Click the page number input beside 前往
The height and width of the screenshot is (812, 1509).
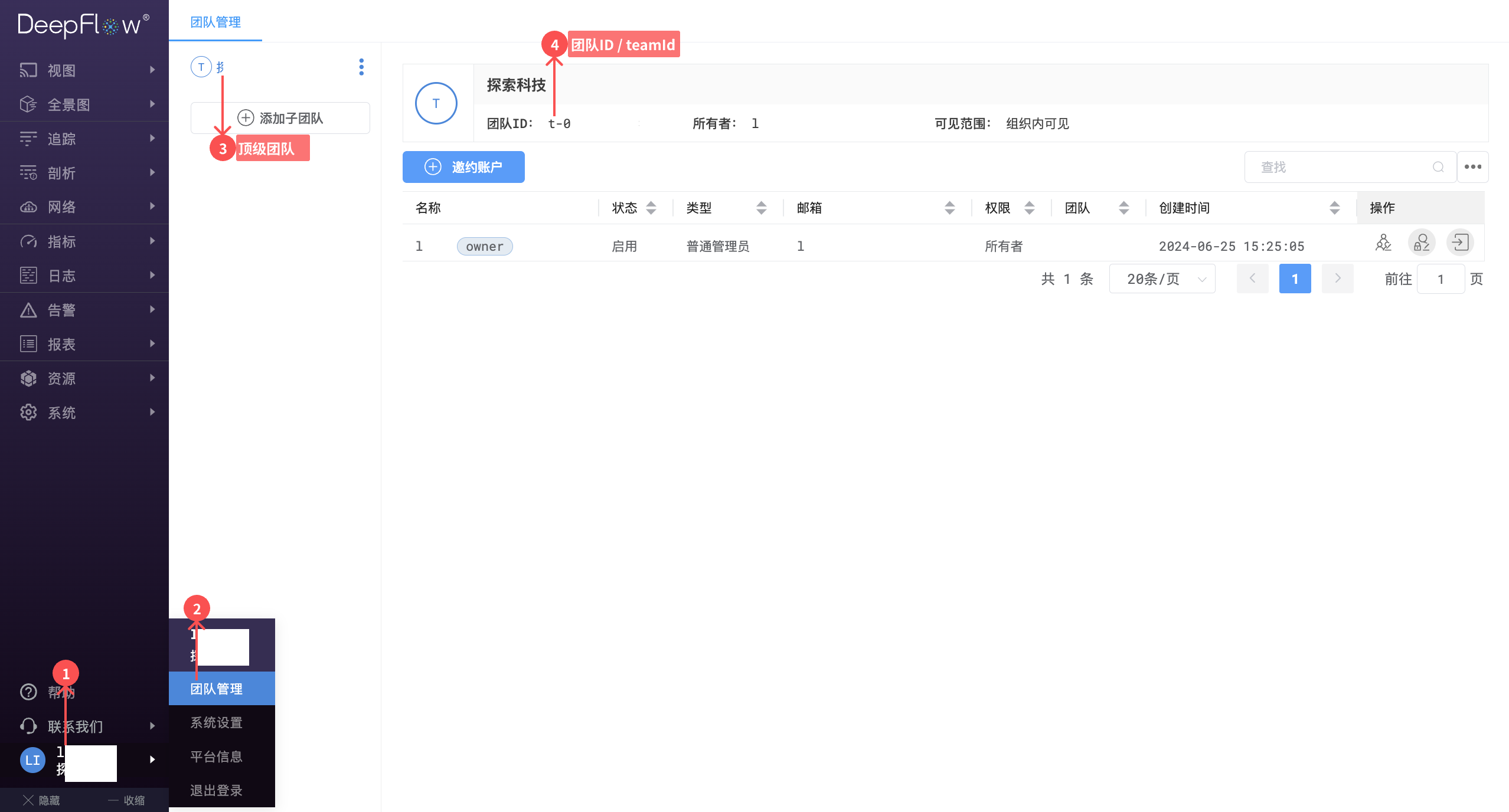coord(1441,279)
